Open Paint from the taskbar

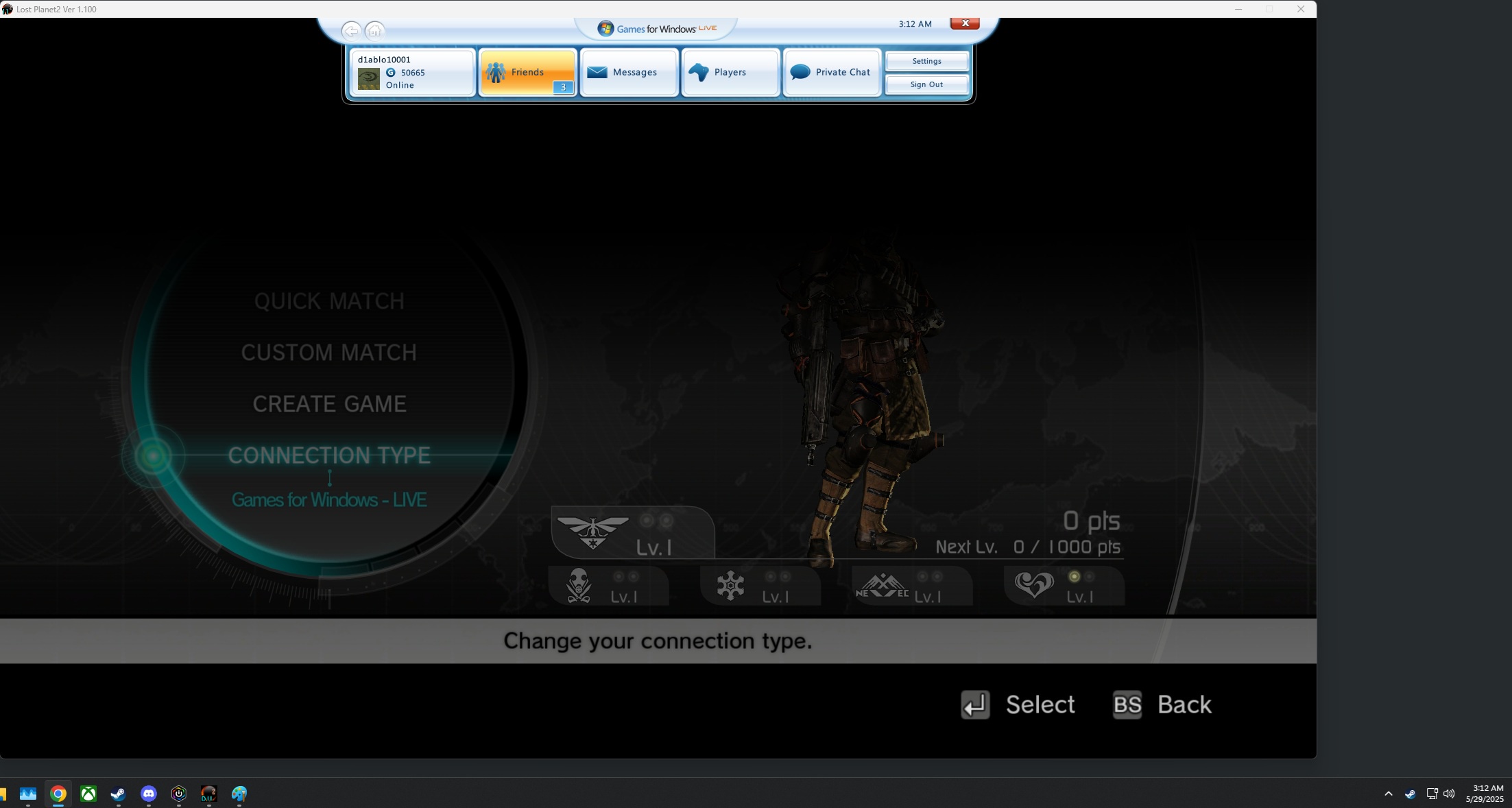point(239,794)
